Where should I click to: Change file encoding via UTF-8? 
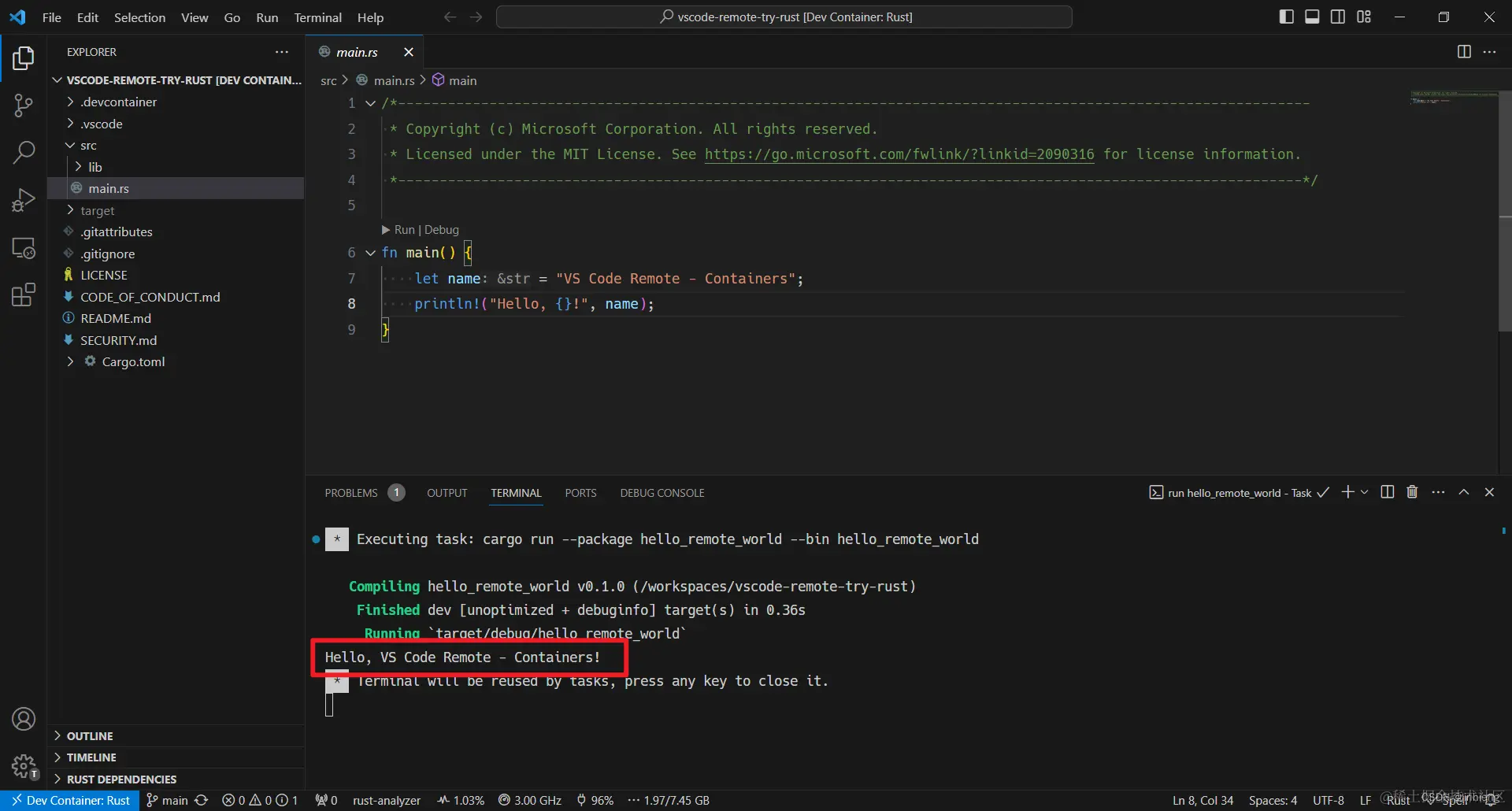[x=1329, y=800]
